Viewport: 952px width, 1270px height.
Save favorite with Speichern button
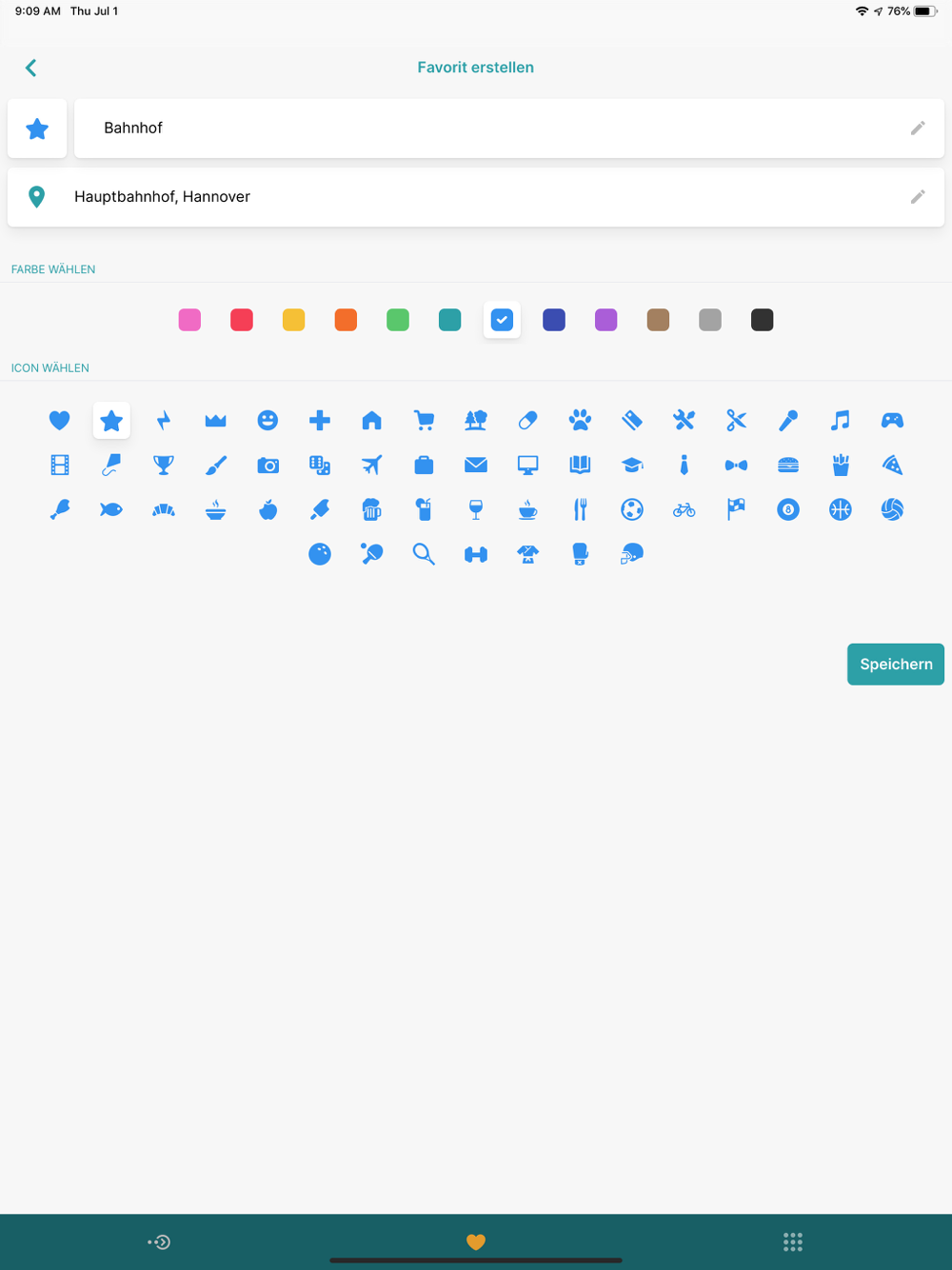[896, 665]
